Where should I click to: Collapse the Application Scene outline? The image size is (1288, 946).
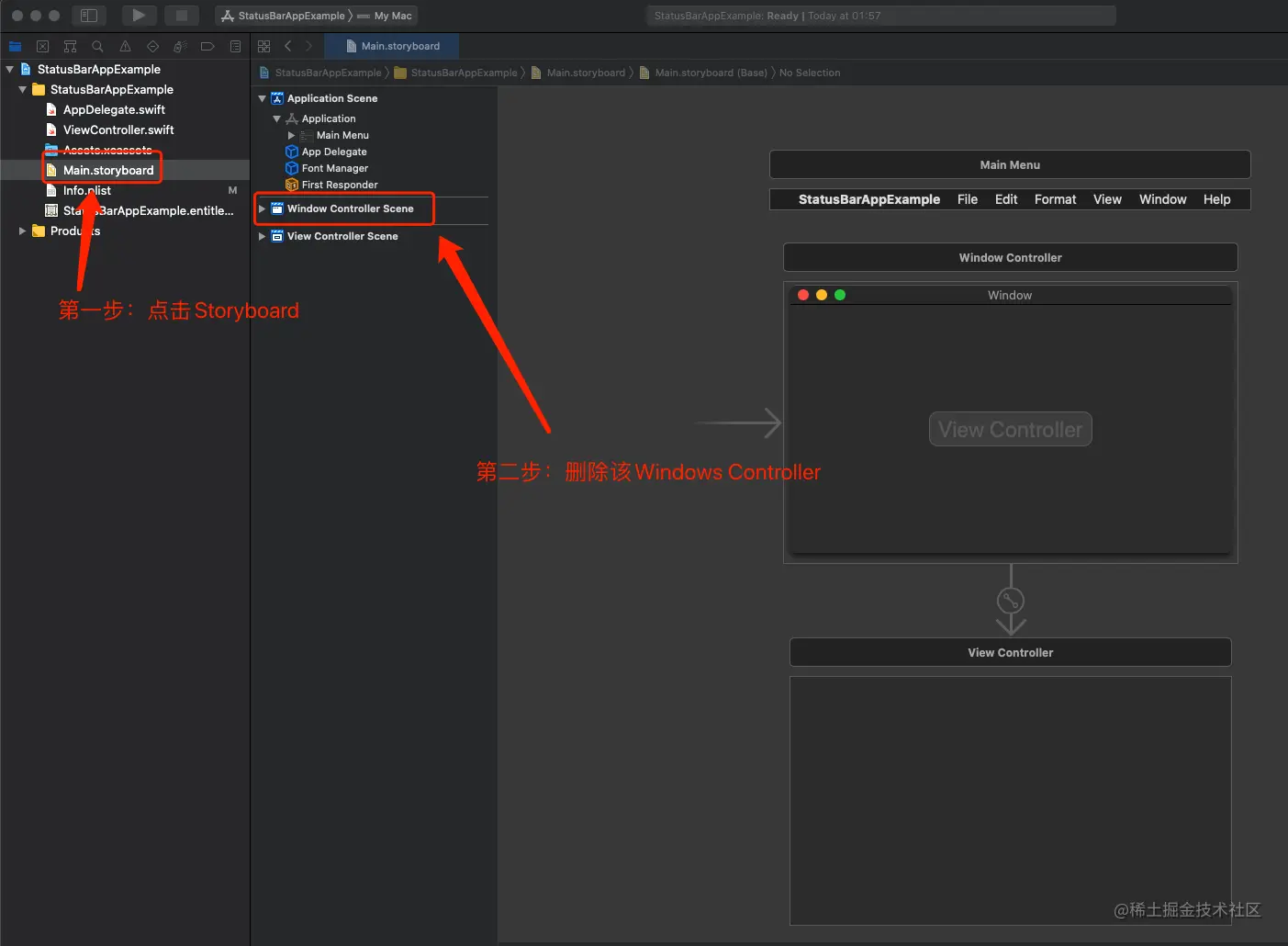pos(263,98)
